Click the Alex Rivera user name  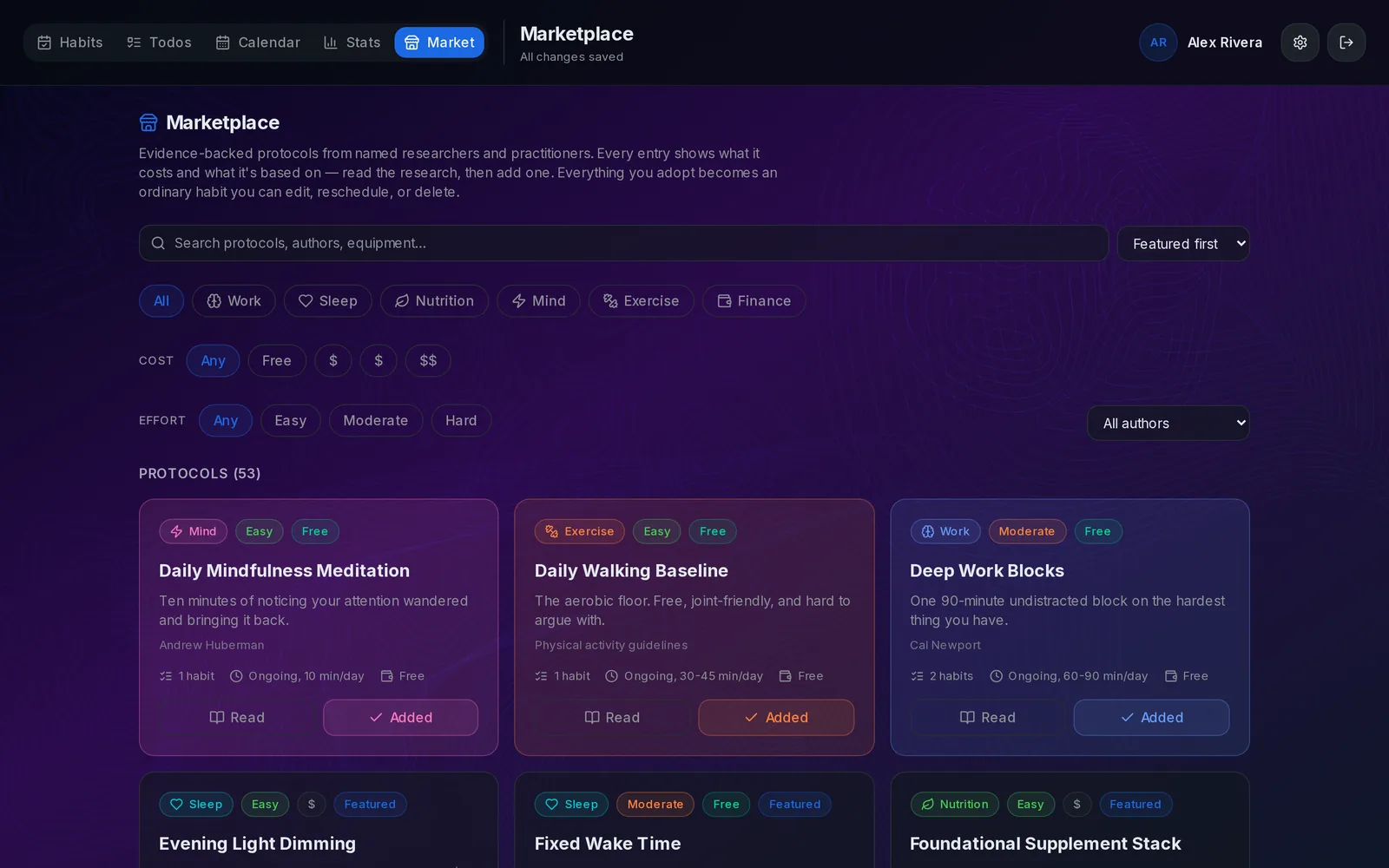click(x=1225, y=43)
